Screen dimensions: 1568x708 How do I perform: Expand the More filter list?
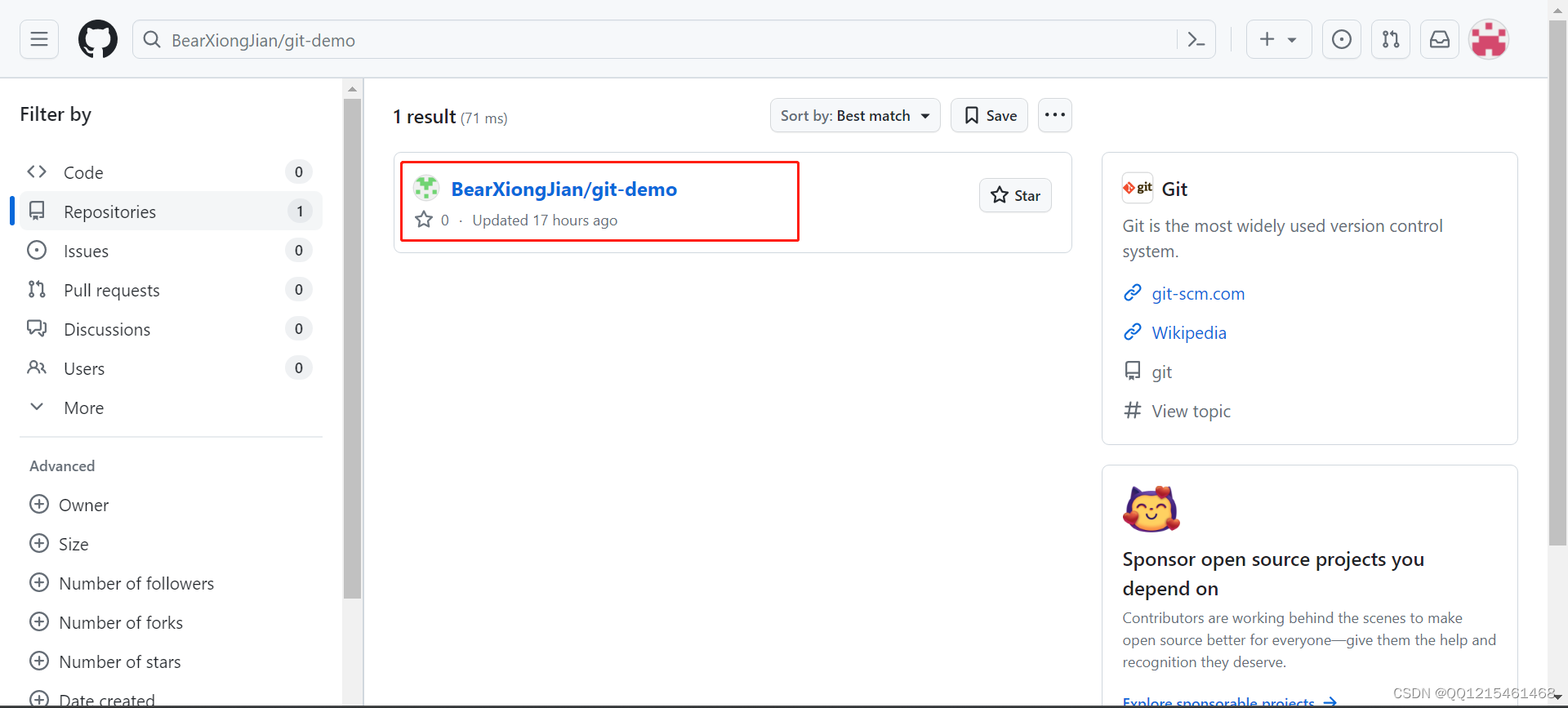pos(171,407)
